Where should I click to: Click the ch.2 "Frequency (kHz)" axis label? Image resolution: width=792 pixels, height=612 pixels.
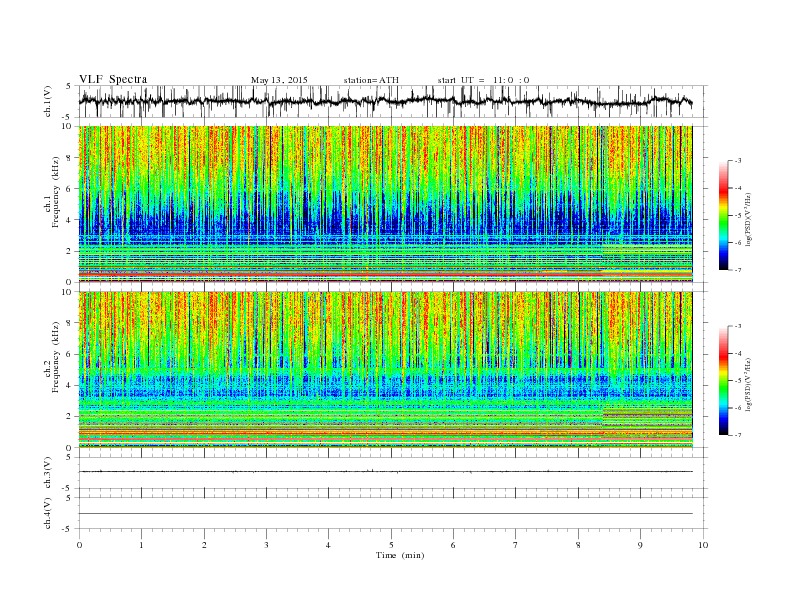tap(56, 358)
